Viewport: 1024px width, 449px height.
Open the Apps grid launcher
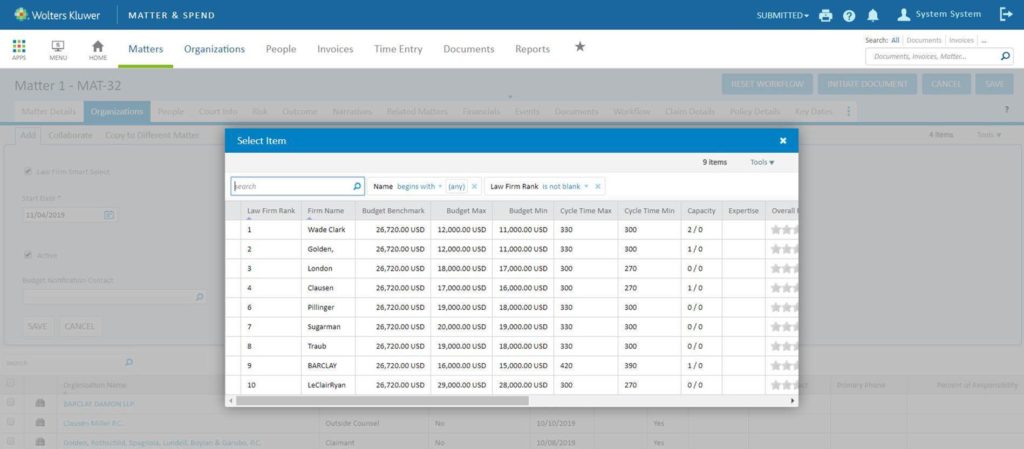coord(19,49)
